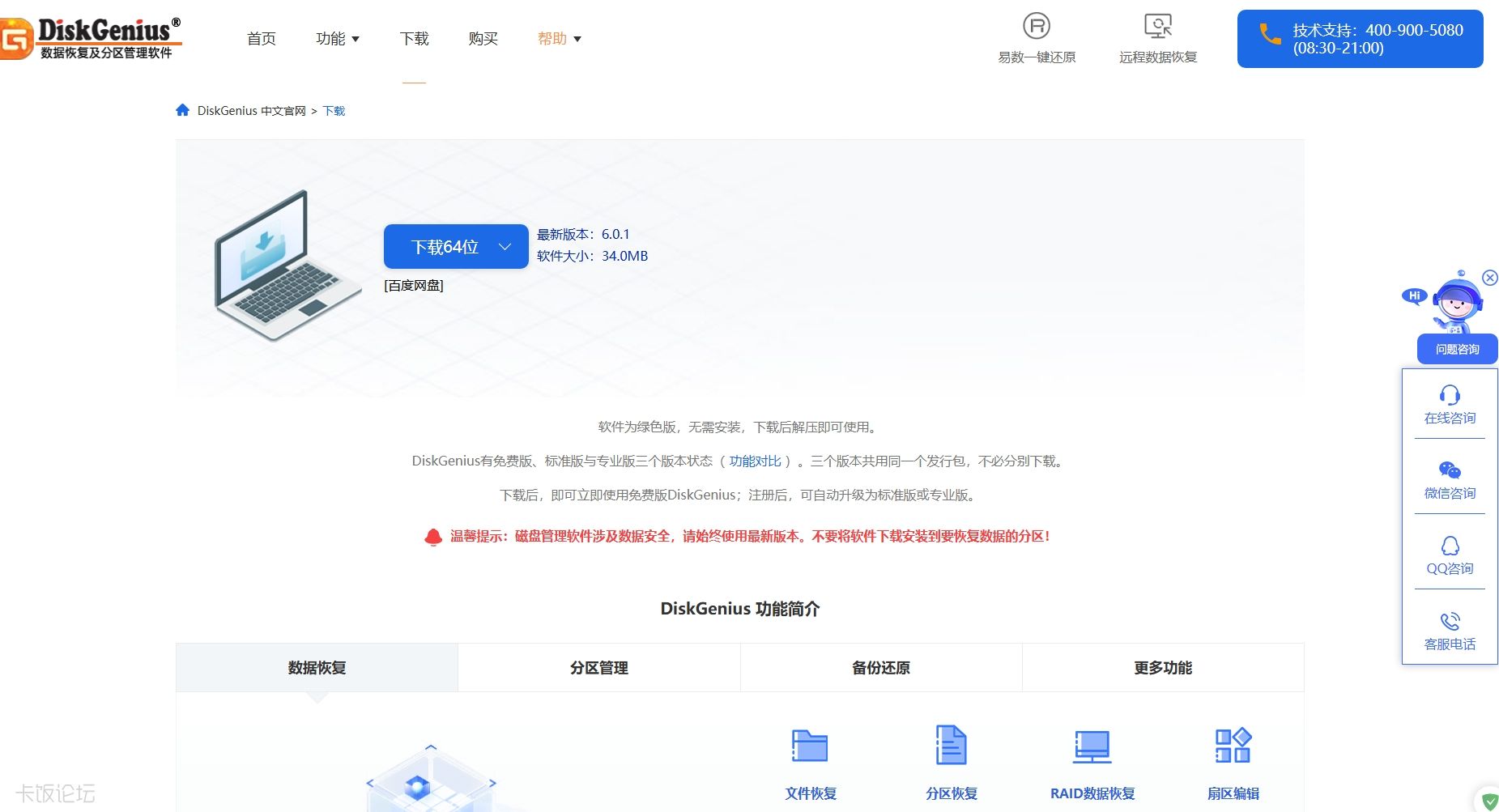Click the 扇区编辑 grid icon
Viewport: 1499px width, 812px height.
(x=1233, y=746)
